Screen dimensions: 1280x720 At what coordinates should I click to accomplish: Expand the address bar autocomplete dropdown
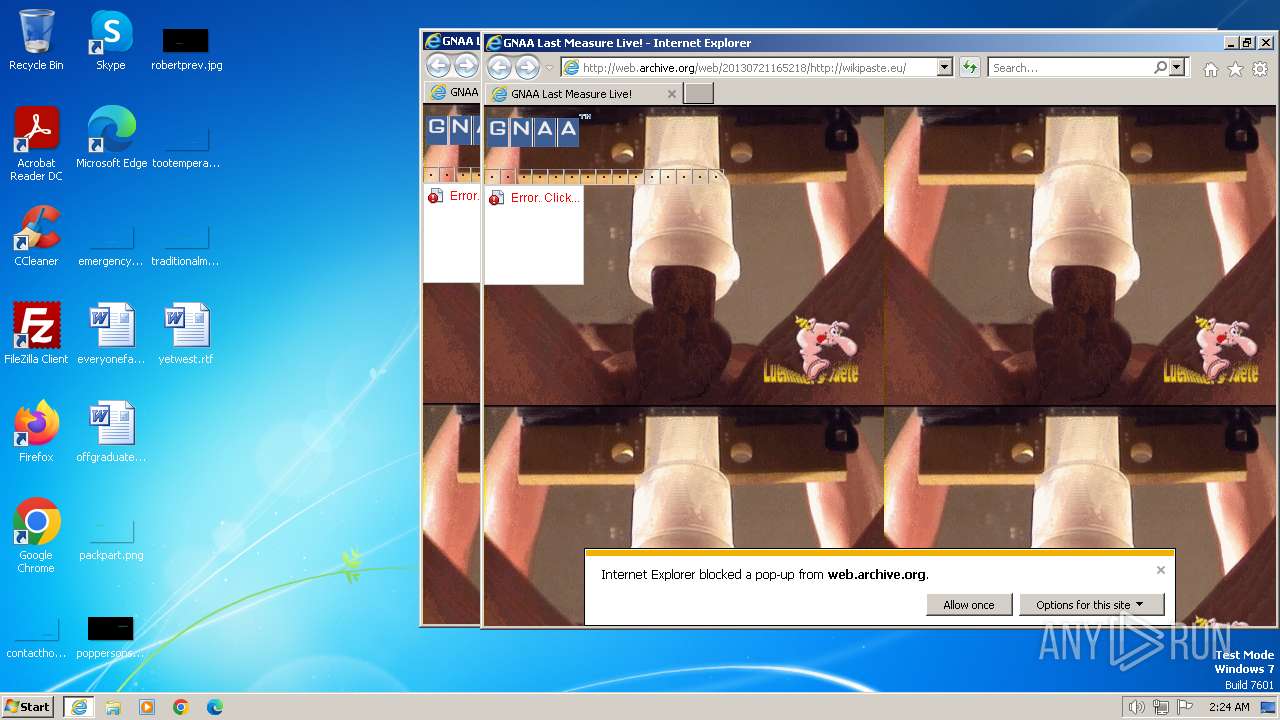coord(944,68)
